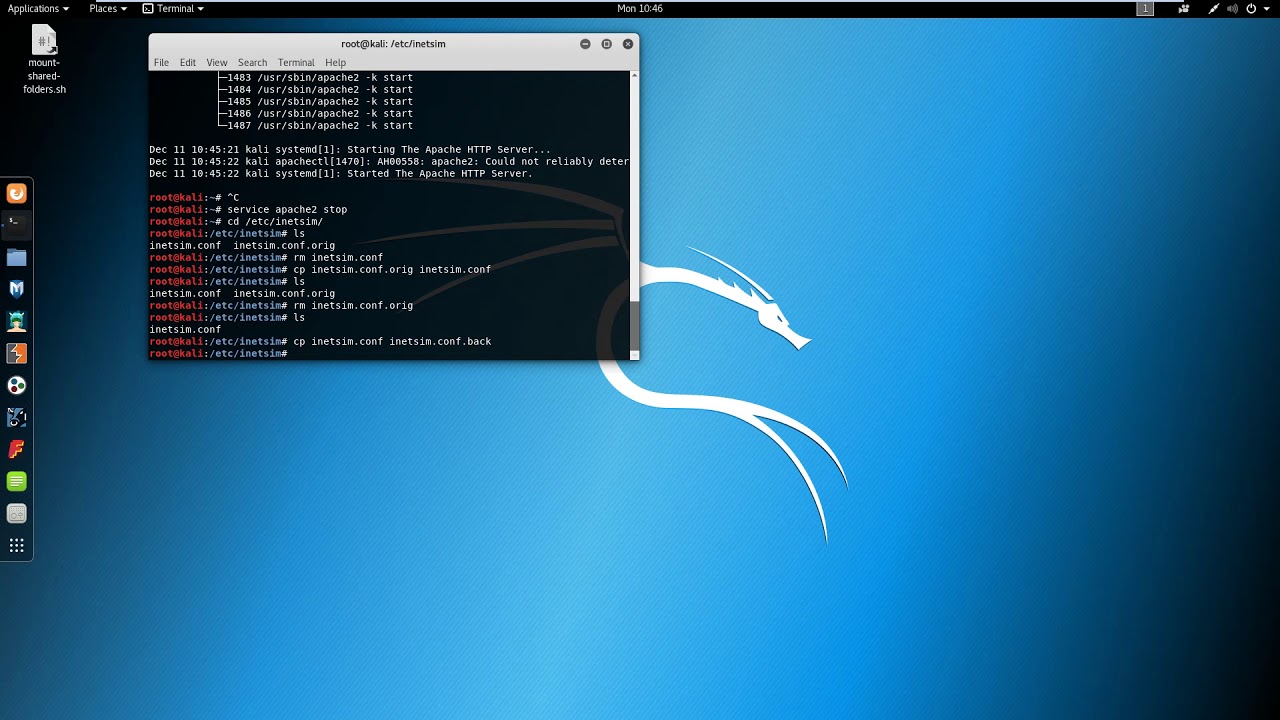The image size is (1280, 720).
Task: Launch Faraday red F icon in dock
Action: coord(16,450)
